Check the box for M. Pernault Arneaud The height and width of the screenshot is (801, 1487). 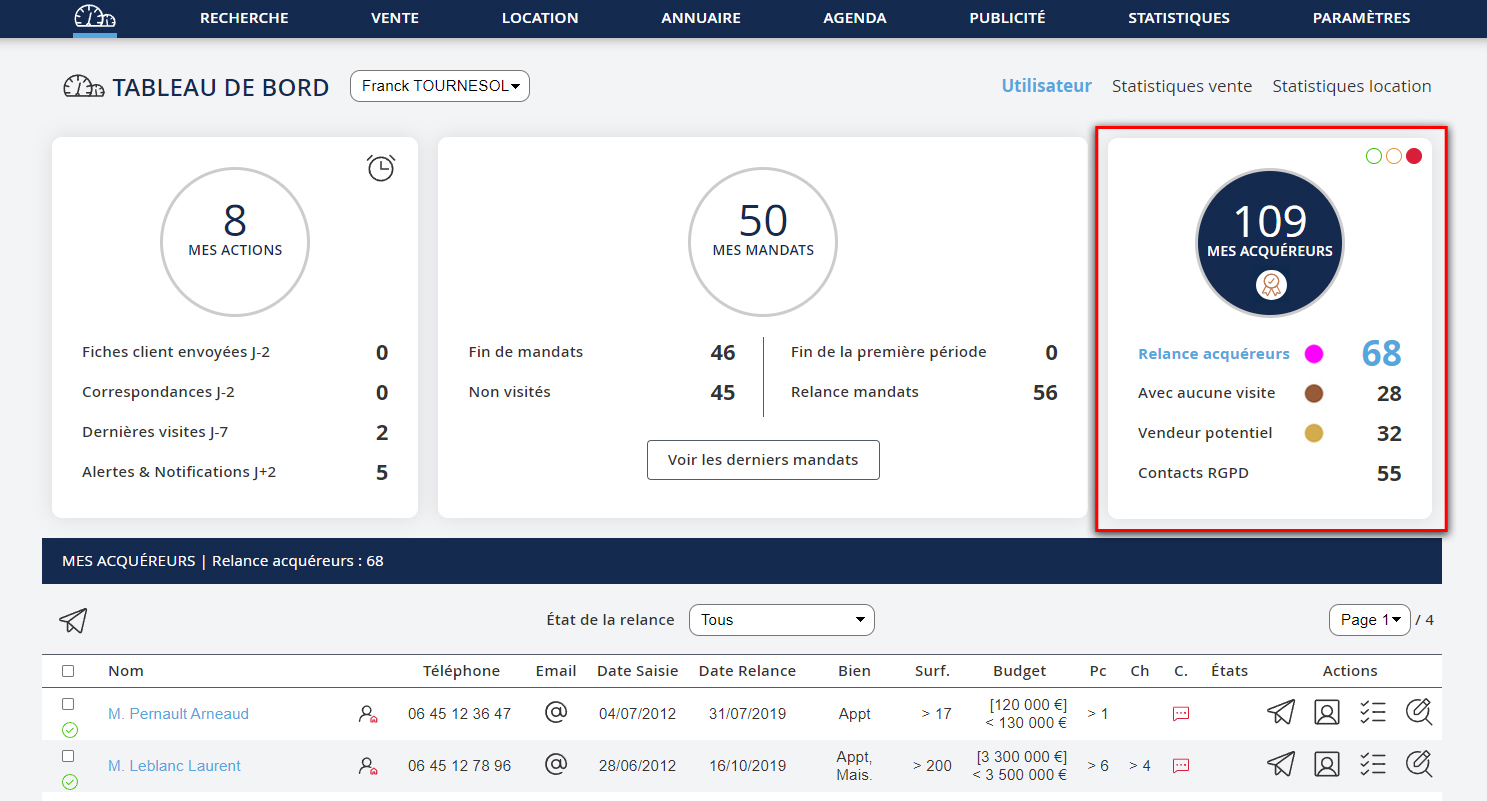click(x=68, y=704)
